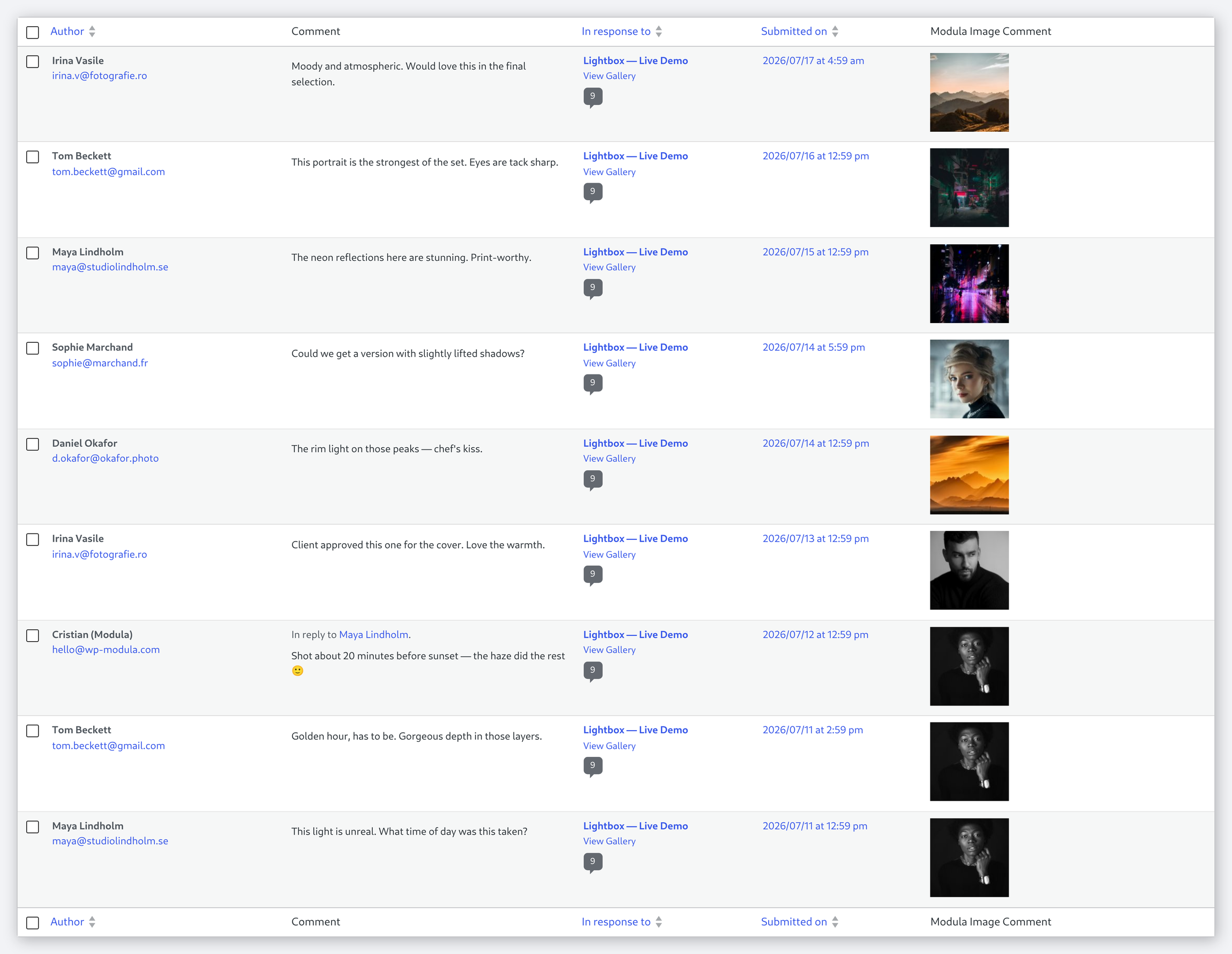Open tom.beckett@gmail.com in the 07/16 row

pyautogui.click(x=108, y=171)
